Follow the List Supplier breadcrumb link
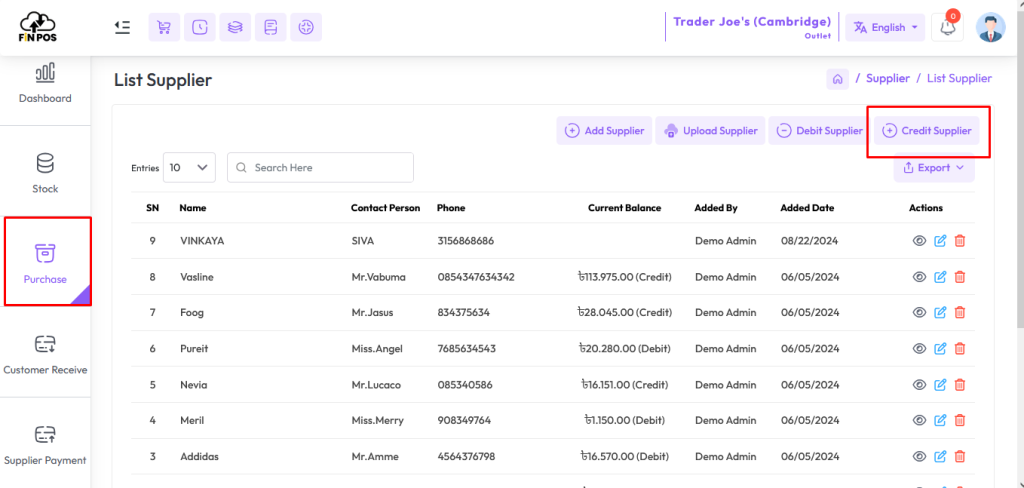Screen dimensions: 1024x488 [x=959, y=78]
